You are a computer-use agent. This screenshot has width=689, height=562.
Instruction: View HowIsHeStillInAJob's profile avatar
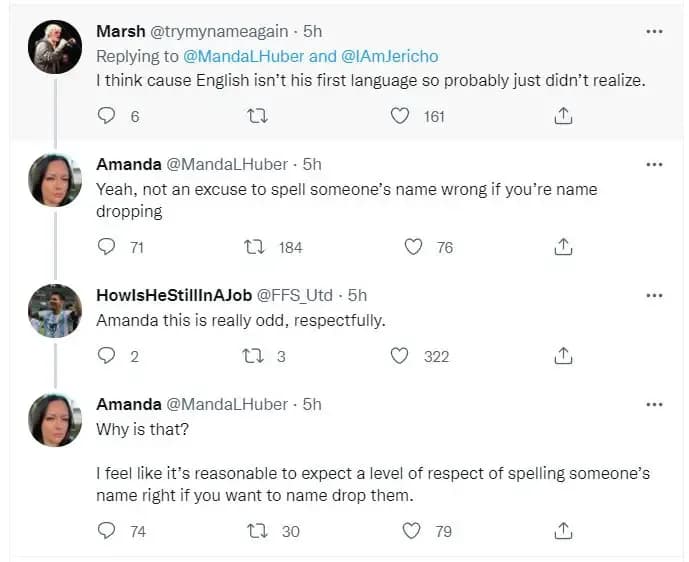pyautogui.click(x=55, y=309)
